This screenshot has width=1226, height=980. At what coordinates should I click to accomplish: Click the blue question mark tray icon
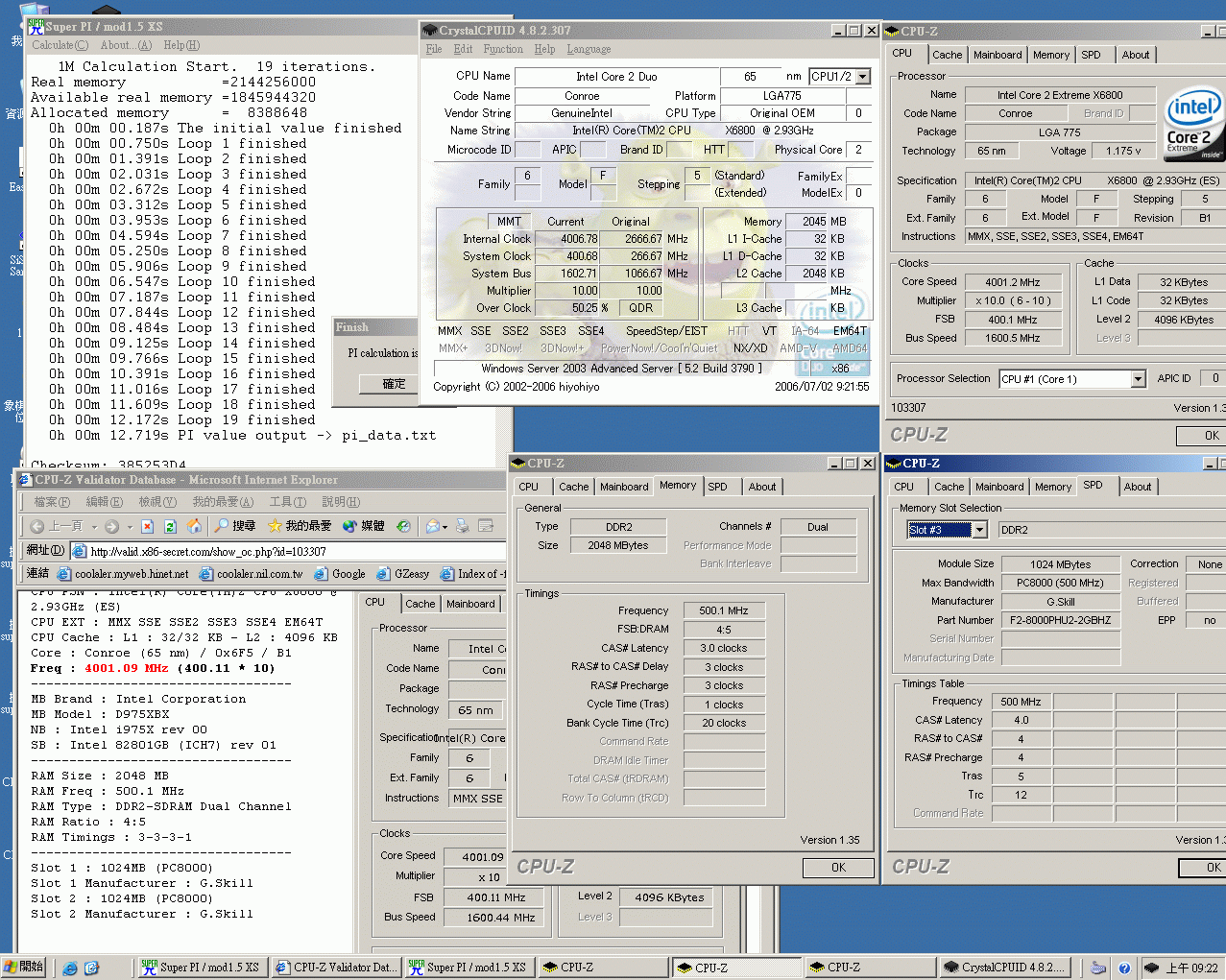pos(1124,968)
